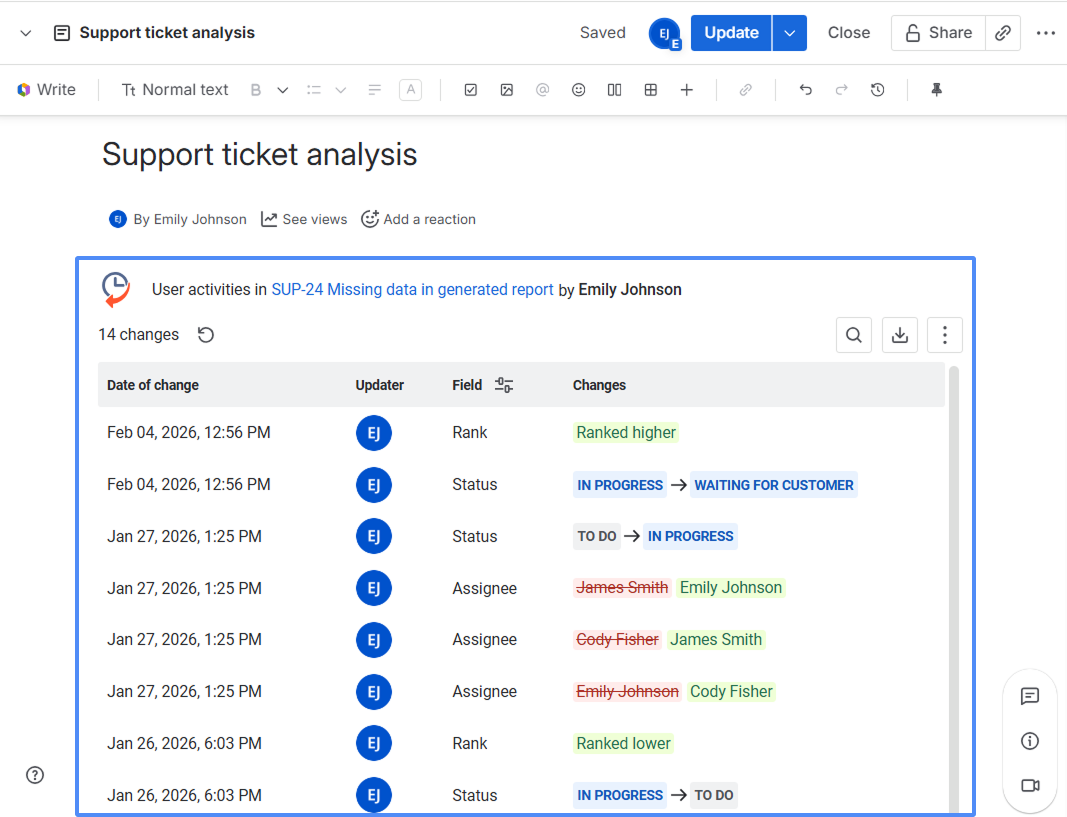Viewport: 1067px width, 817px height.
Task: Open the emoji picker in toolbar
Action: click(578, 90)
